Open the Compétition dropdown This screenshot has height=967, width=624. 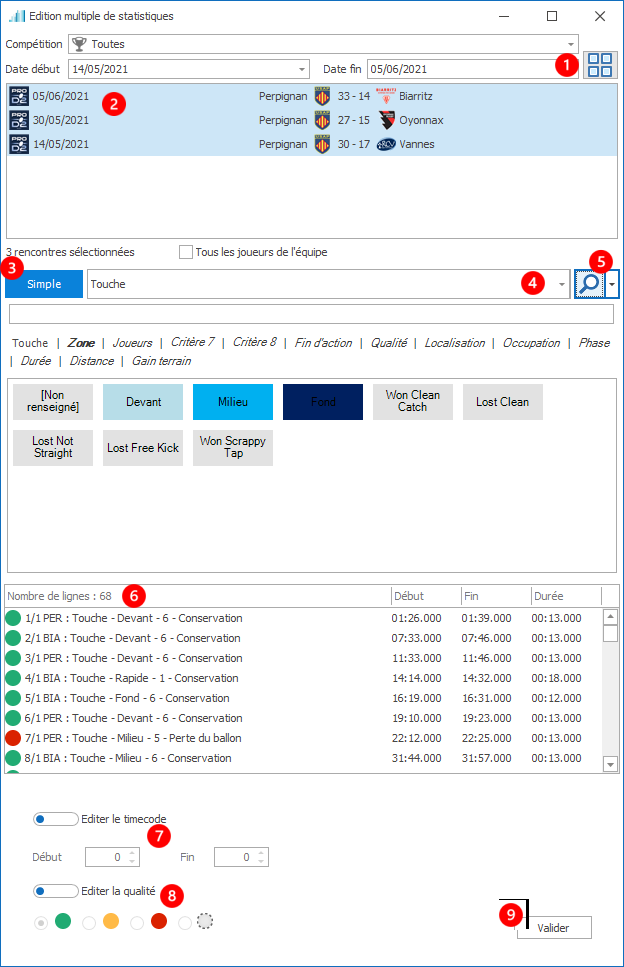tap(571, 44)
